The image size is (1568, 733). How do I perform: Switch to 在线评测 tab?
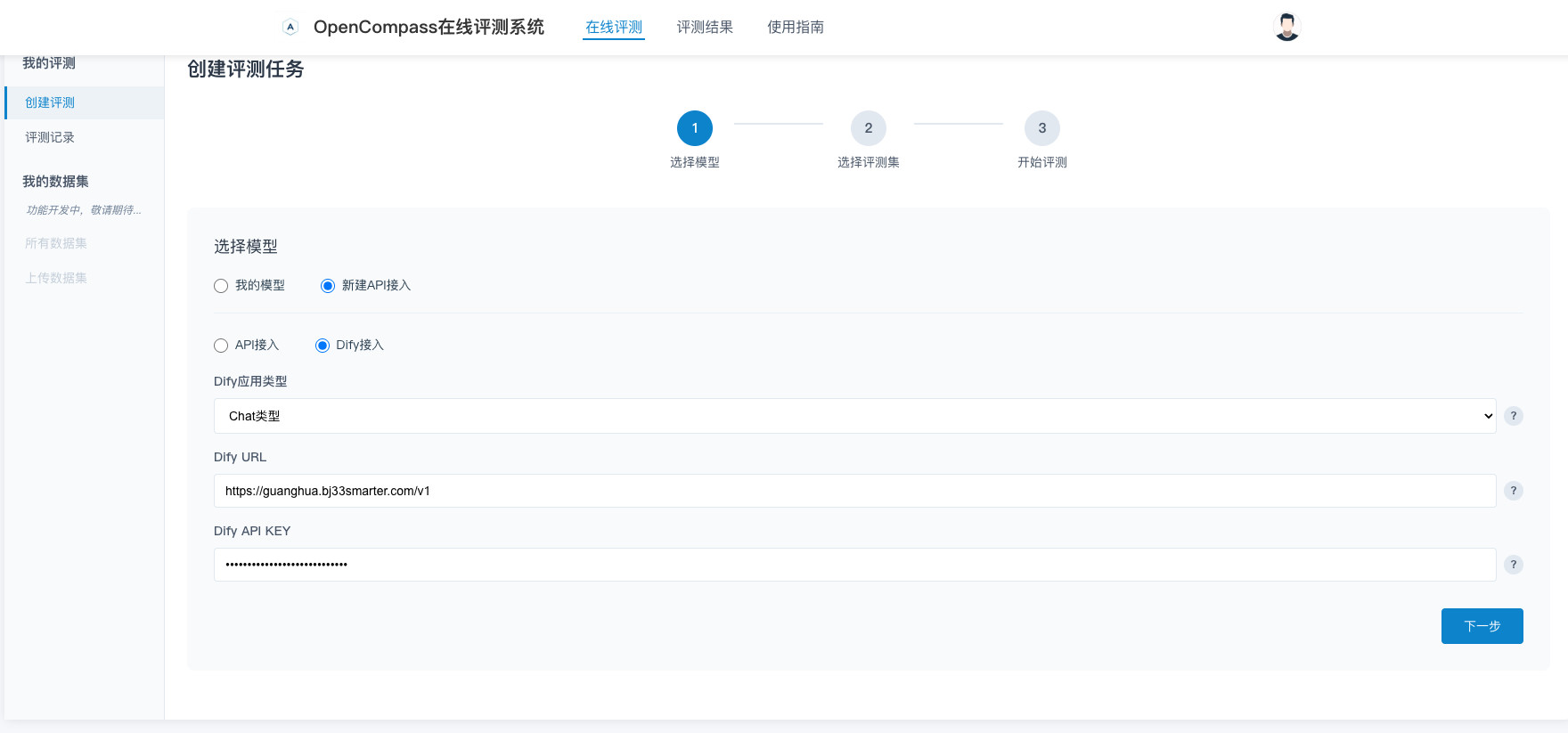click(614, 27)
